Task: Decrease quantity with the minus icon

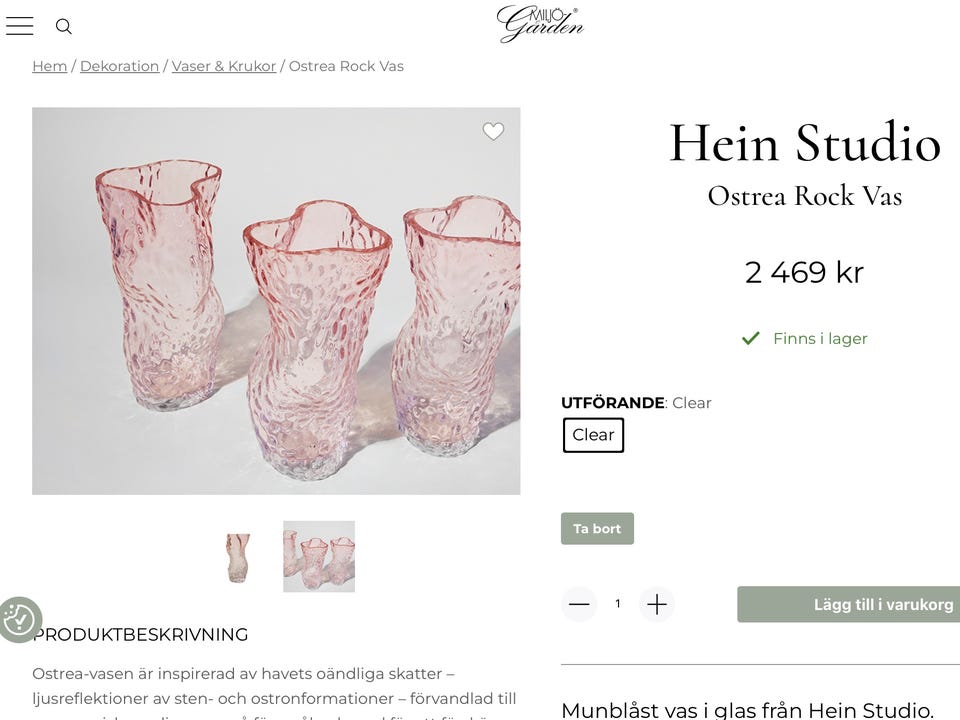Action: pos(578,604)
